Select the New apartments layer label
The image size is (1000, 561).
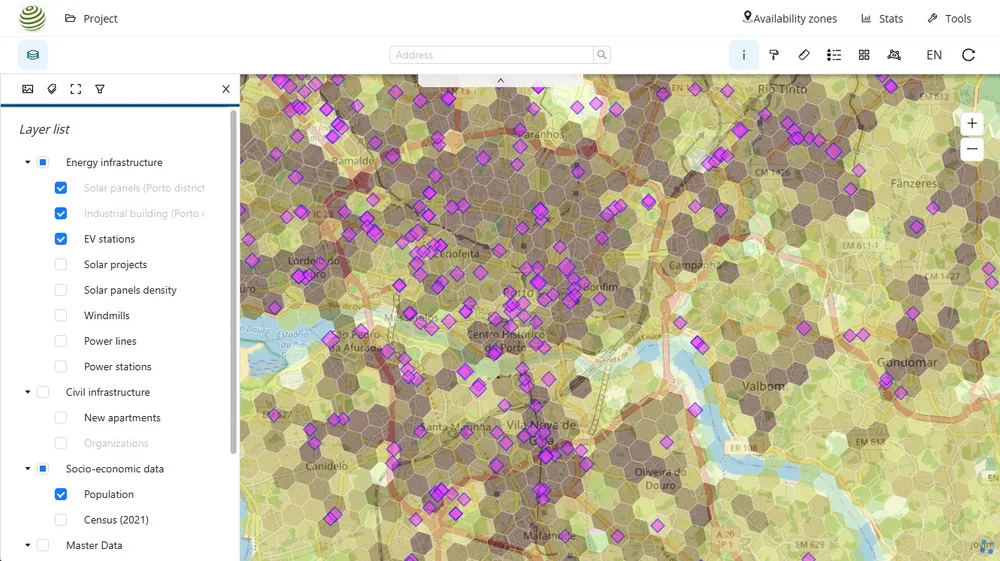pyautogui.click(x=122, y=418)
